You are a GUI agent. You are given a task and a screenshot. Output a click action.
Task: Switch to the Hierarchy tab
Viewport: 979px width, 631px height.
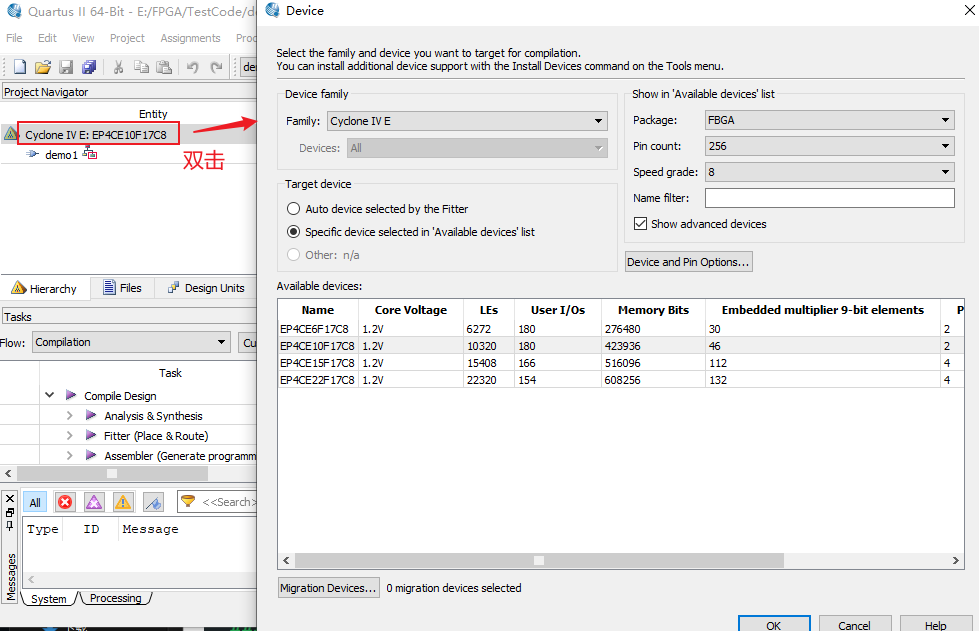click(44, 288)
